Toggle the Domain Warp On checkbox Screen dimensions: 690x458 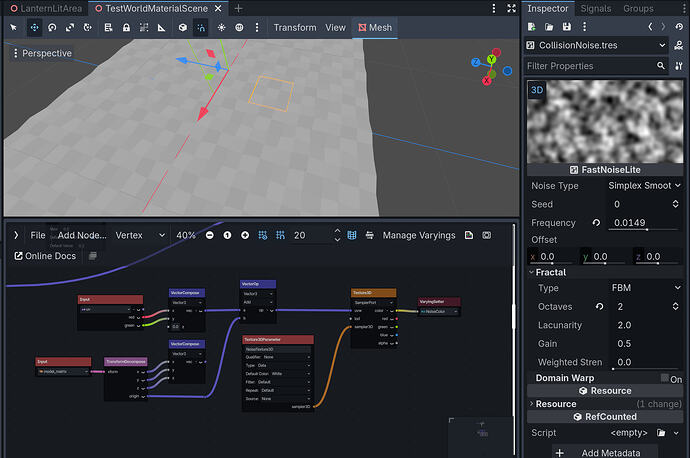tap(665, 377)
